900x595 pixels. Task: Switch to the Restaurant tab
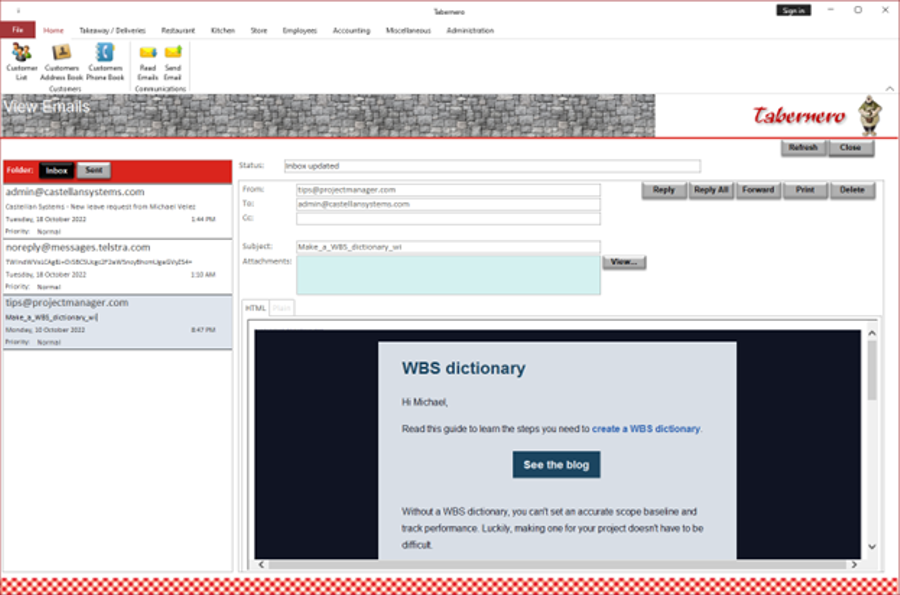point(178,30)
